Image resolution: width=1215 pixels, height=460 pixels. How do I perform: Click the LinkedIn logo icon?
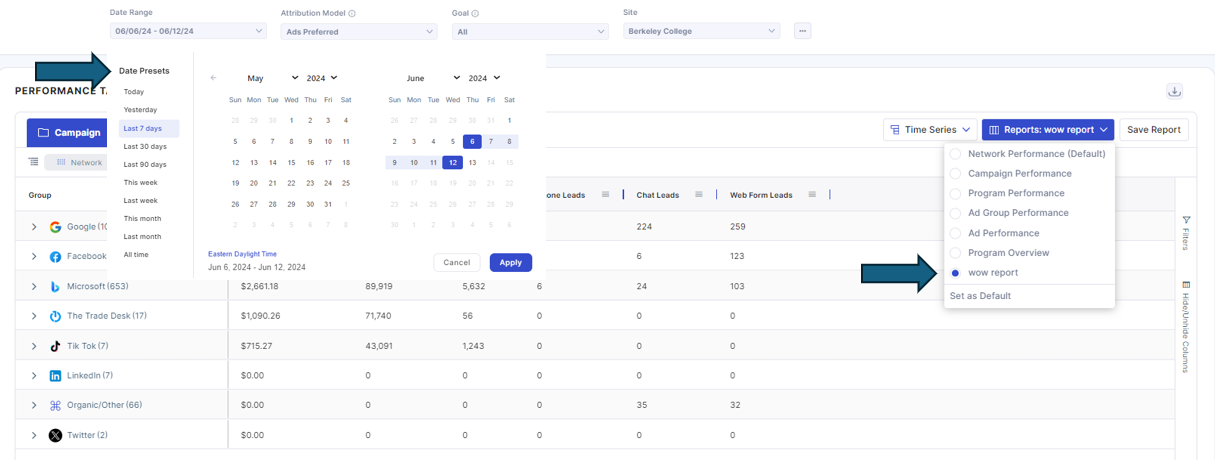(56, 376)
